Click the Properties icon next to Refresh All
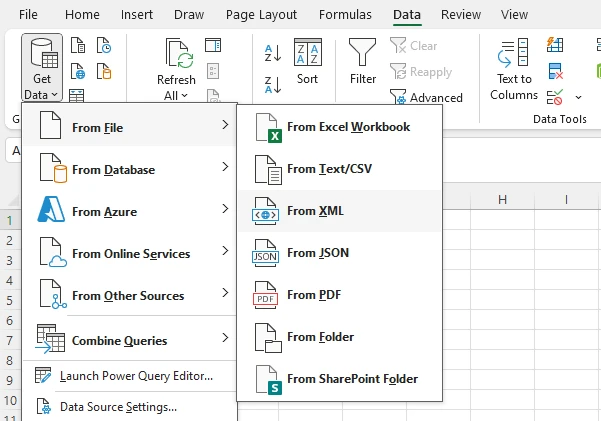The image size is (601, 421). (x=213, y=71)
